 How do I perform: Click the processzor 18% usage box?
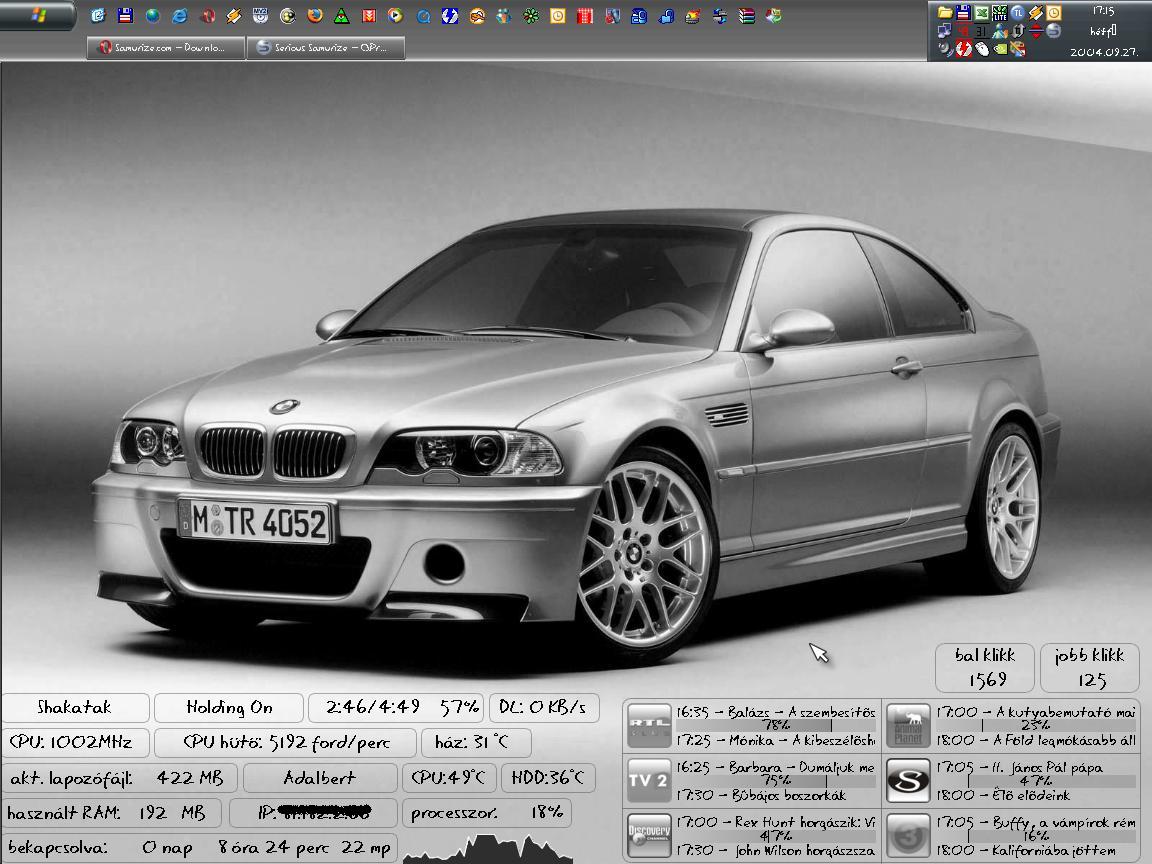[486, 813]
